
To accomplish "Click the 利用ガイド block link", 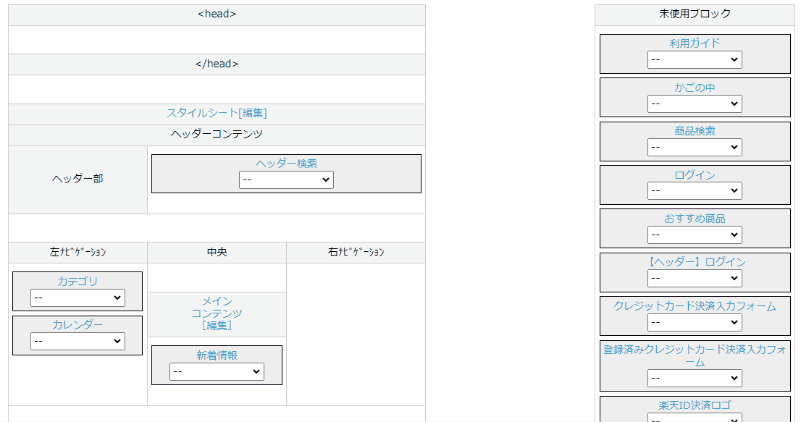I will pyautogui.click(x=695, y=43).
